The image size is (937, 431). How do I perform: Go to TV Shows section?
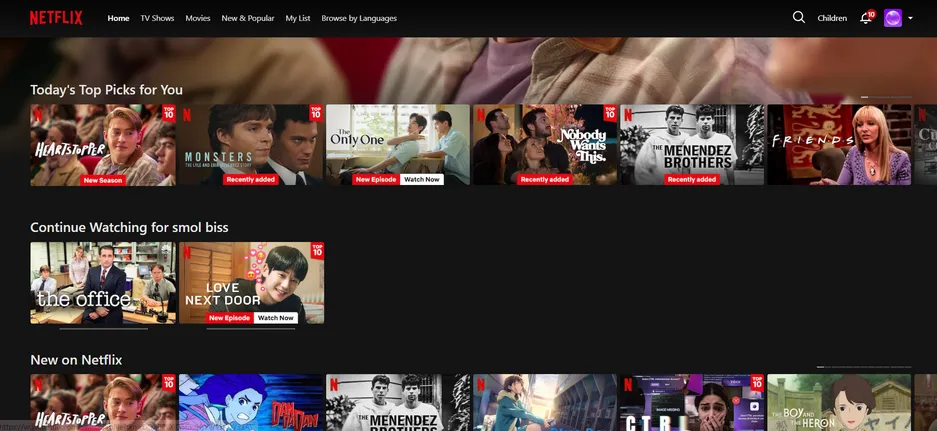(157, 18)
